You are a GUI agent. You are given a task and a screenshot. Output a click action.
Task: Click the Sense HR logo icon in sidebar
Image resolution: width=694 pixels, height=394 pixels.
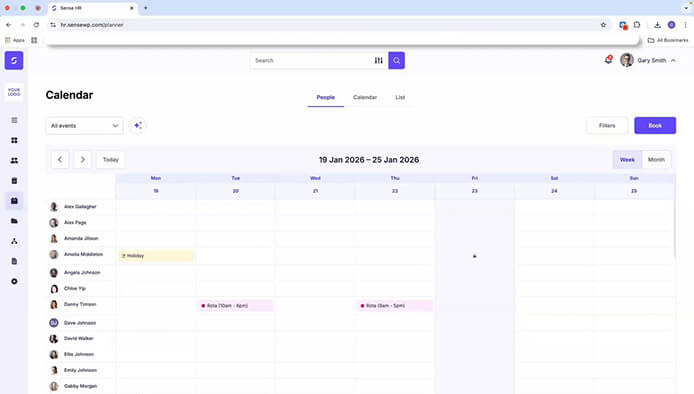click(x=14, y=60)
